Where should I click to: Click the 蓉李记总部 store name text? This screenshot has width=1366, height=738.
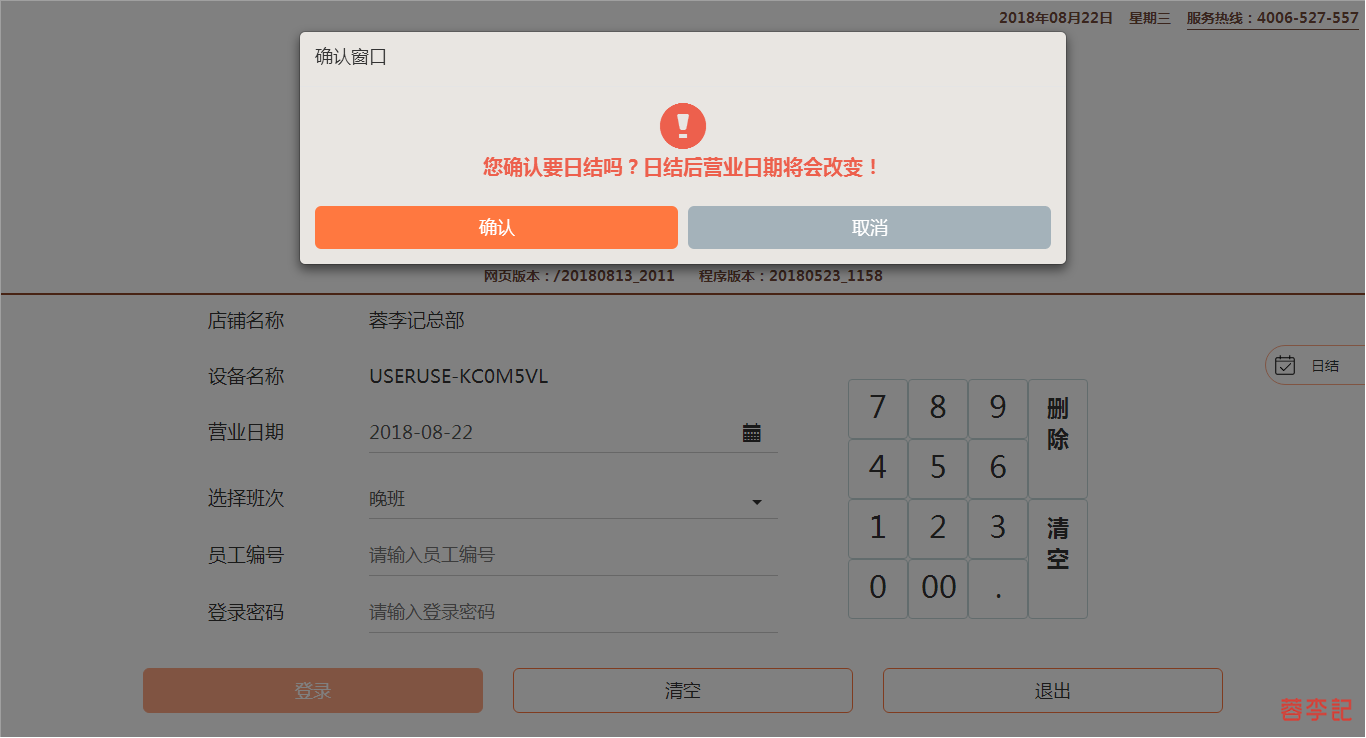point(417,321)
